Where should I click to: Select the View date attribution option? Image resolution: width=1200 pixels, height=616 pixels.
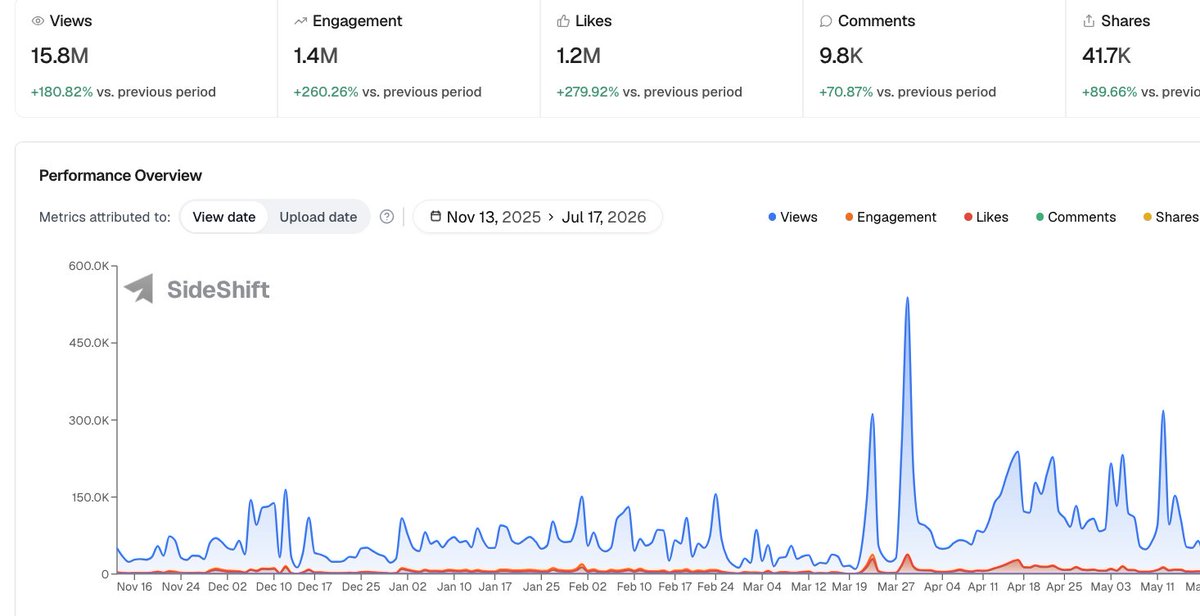[x=224, y=217]
